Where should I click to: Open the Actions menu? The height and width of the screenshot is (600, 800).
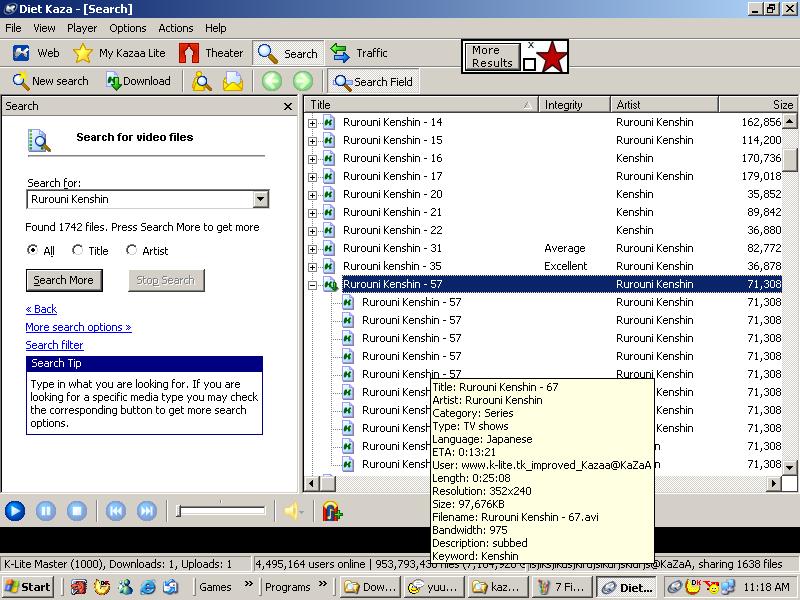[176, 28]
